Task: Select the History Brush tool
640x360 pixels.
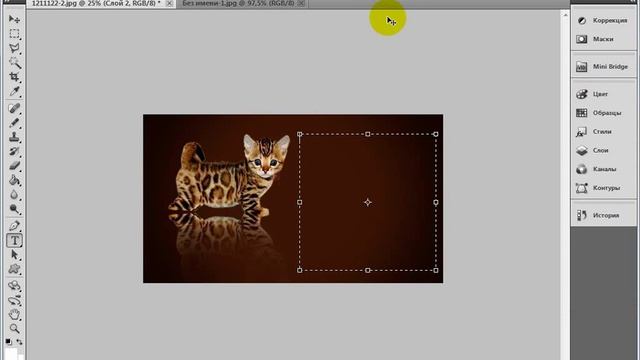Action: [14, 151]
